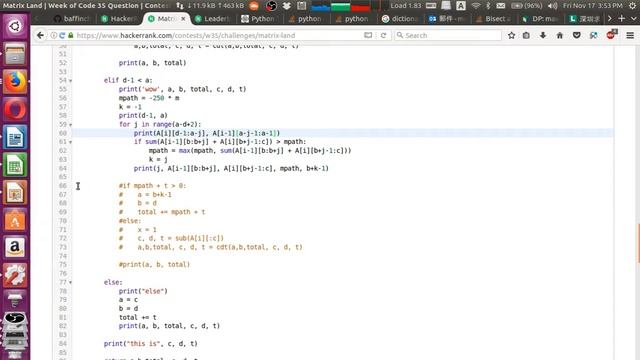Open Ubuntu Dash search
640x360 pixels.
(x=15, y=27)
